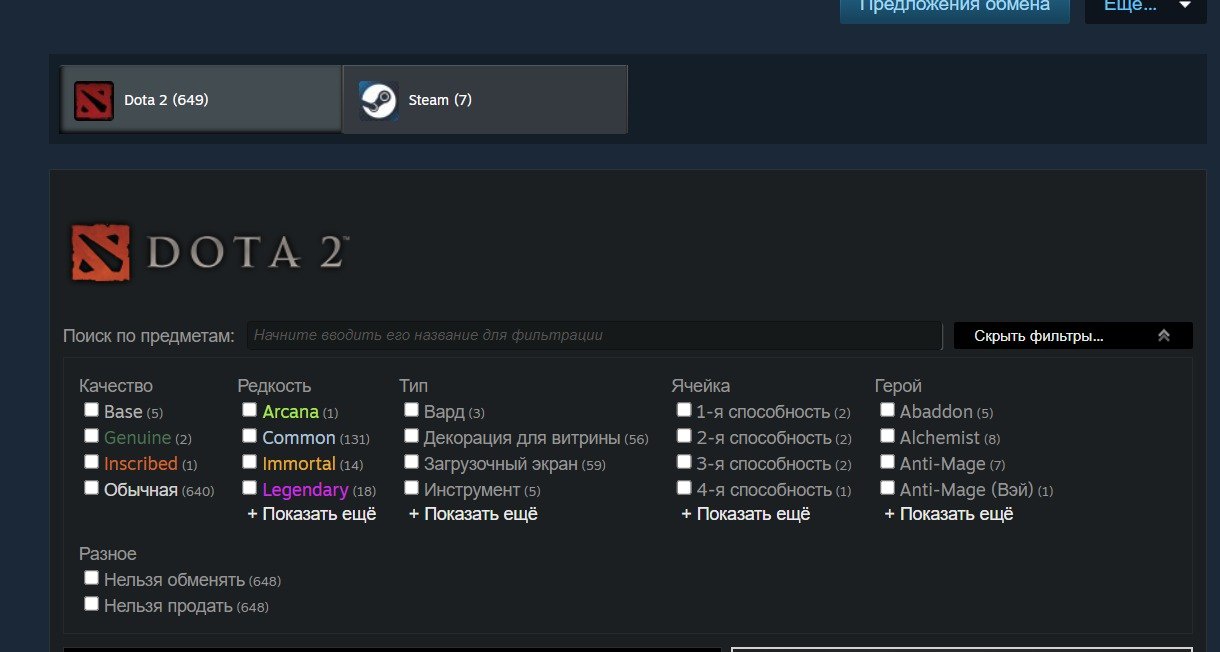
Task: Toggle the Legendary rarity checkbox
Action: pyautogui.click(x=250, y=488)
